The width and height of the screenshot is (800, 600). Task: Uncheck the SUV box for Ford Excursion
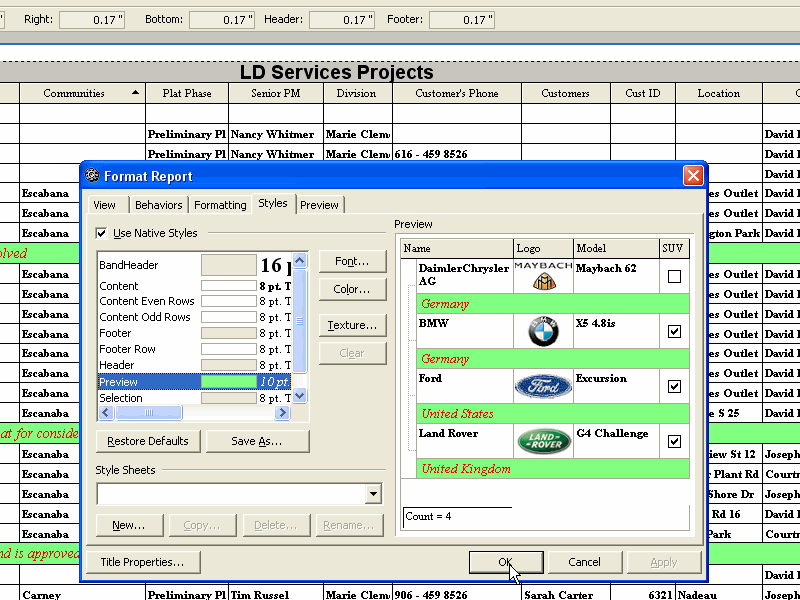pyautogui.click(x=674, y=386)
